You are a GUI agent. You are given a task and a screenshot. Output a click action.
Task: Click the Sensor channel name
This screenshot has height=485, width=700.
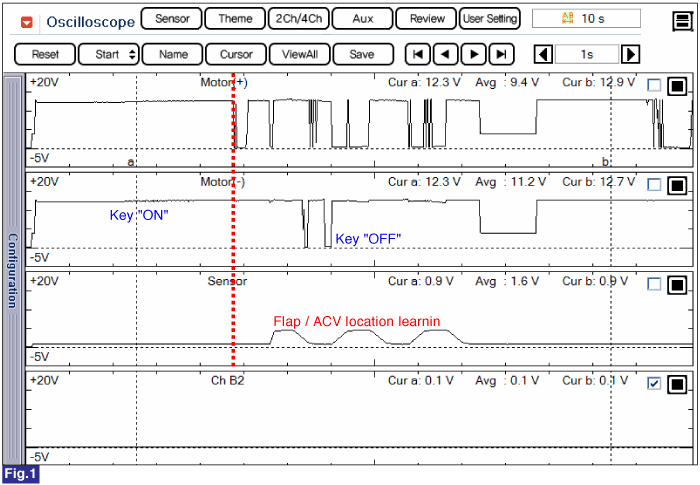pyautogui.click(x=227, y=281)
